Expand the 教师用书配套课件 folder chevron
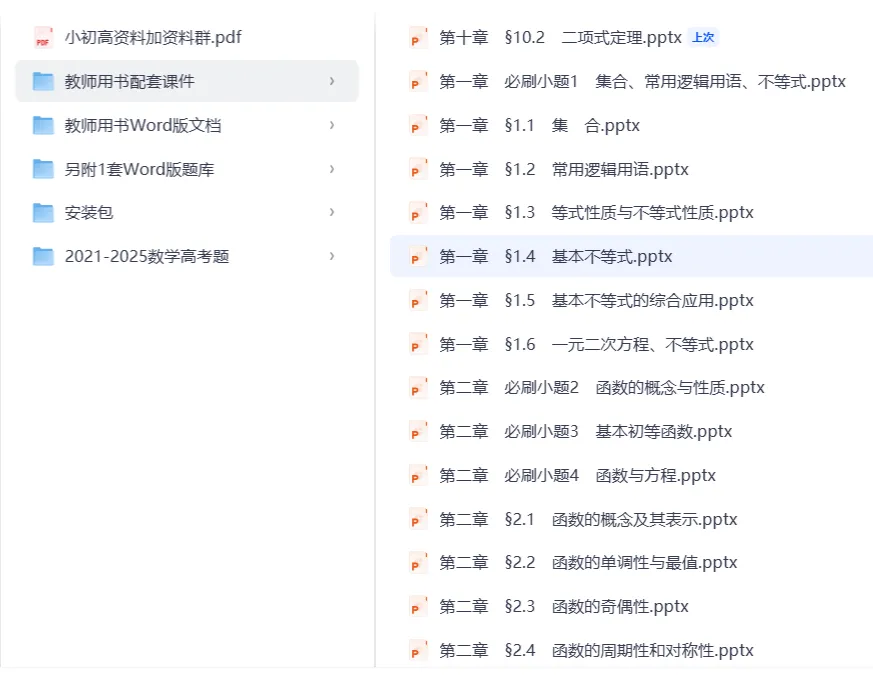 (x=332, y=81)
